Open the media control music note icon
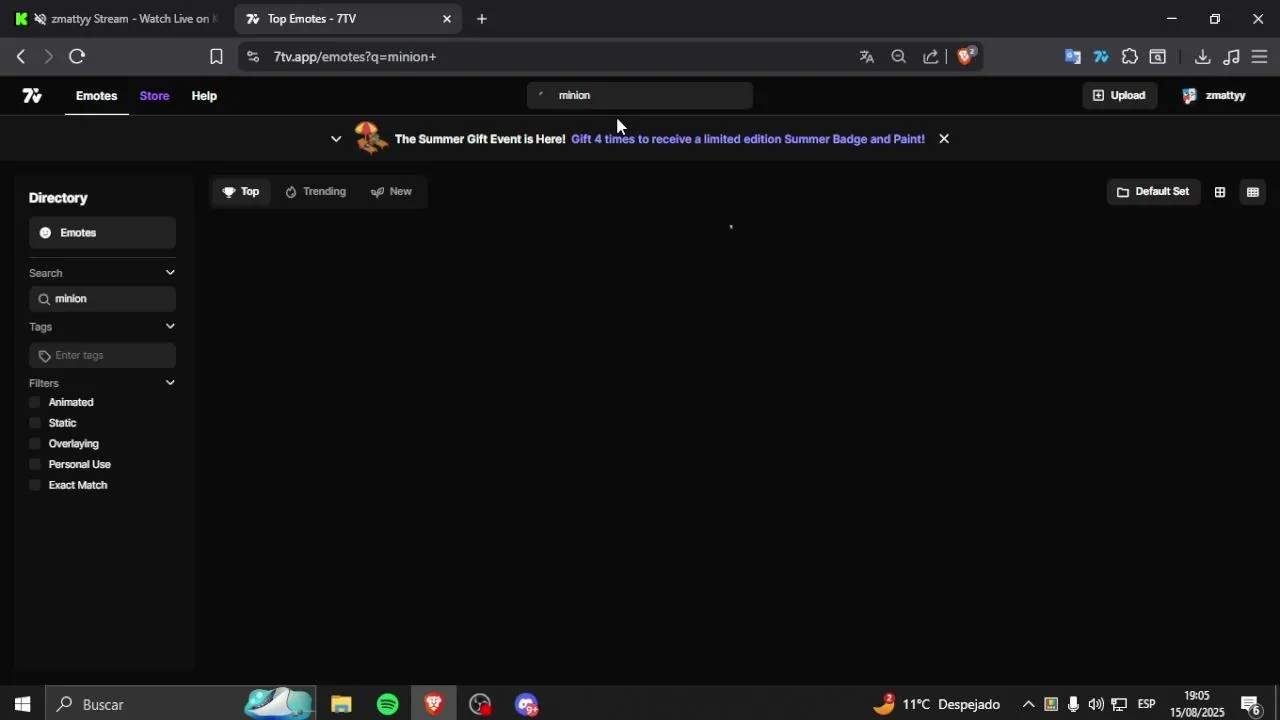 pos(1232,57)
